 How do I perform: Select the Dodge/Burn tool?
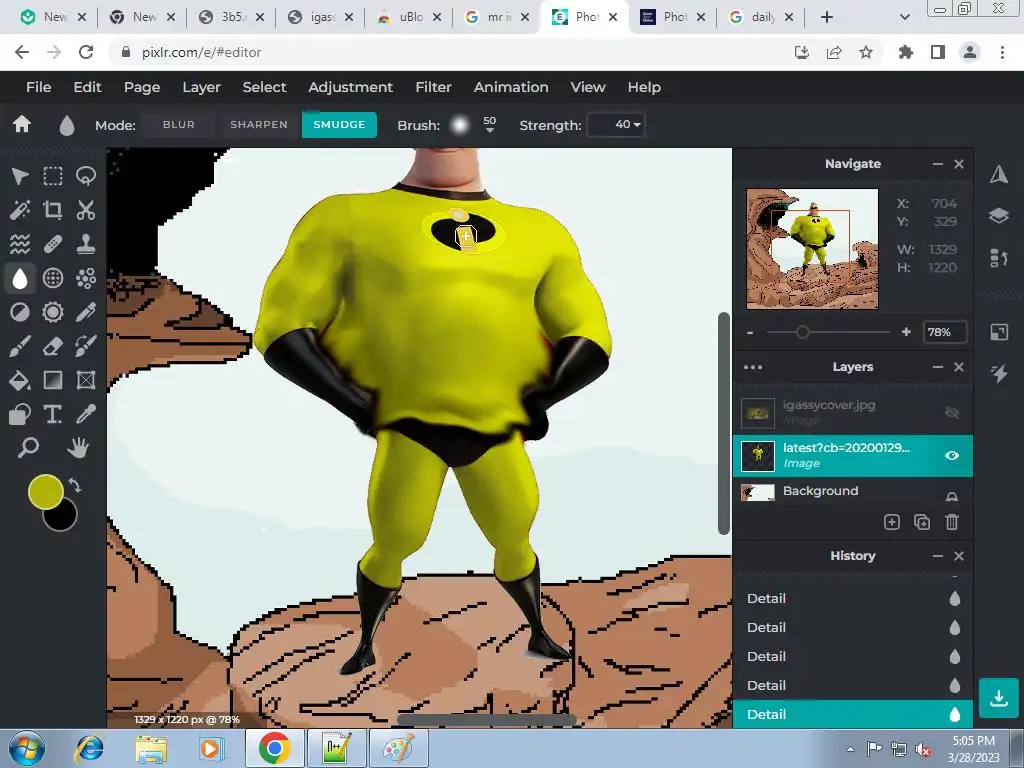(x=20, y=312)
